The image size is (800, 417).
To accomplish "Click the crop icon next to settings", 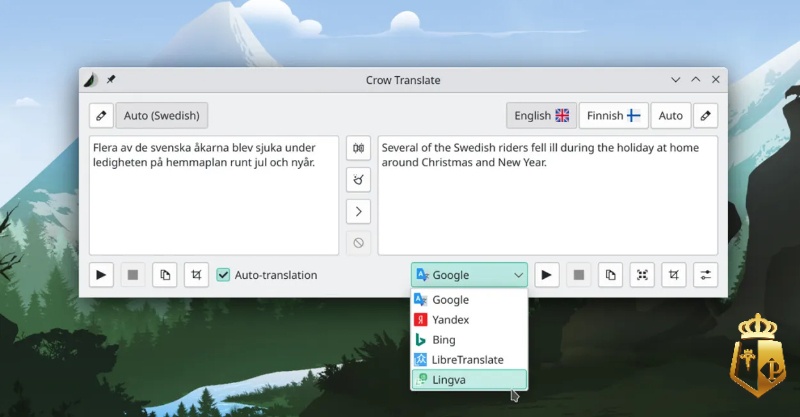I will [x=673, y=275].
